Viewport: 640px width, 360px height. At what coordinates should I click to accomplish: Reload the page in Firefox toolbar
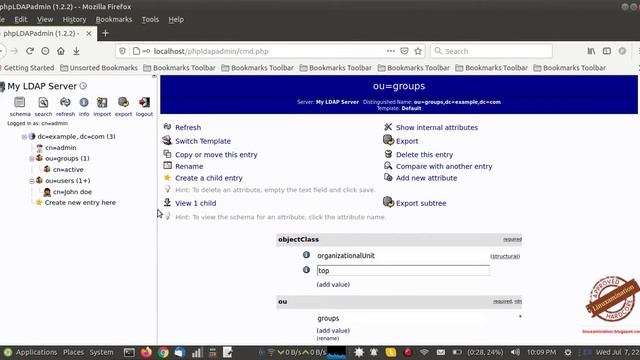(30, 51)
